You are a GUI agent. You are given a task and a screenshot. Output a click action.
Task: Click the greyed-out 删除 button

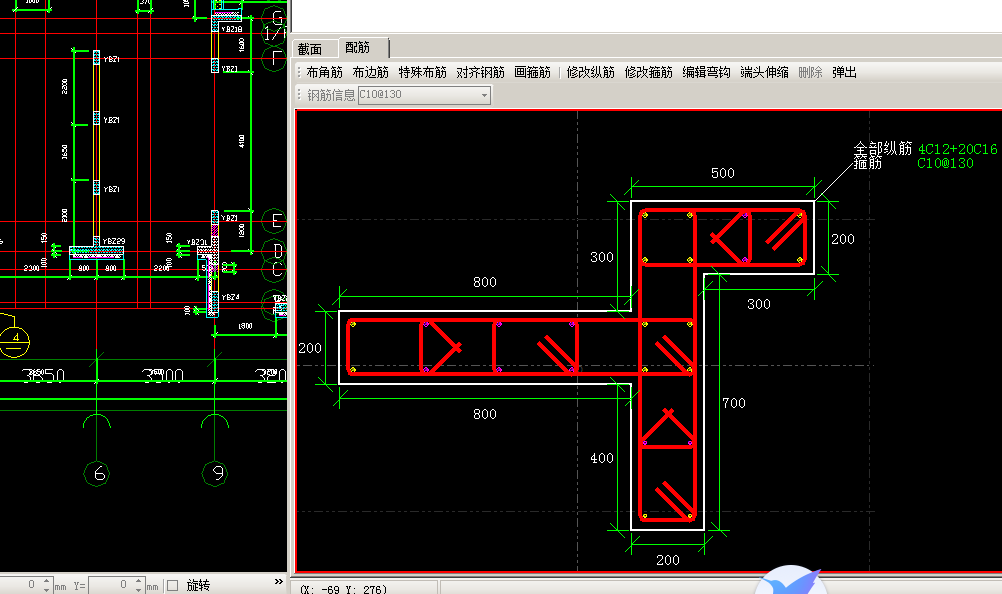(x=810, y=72)
